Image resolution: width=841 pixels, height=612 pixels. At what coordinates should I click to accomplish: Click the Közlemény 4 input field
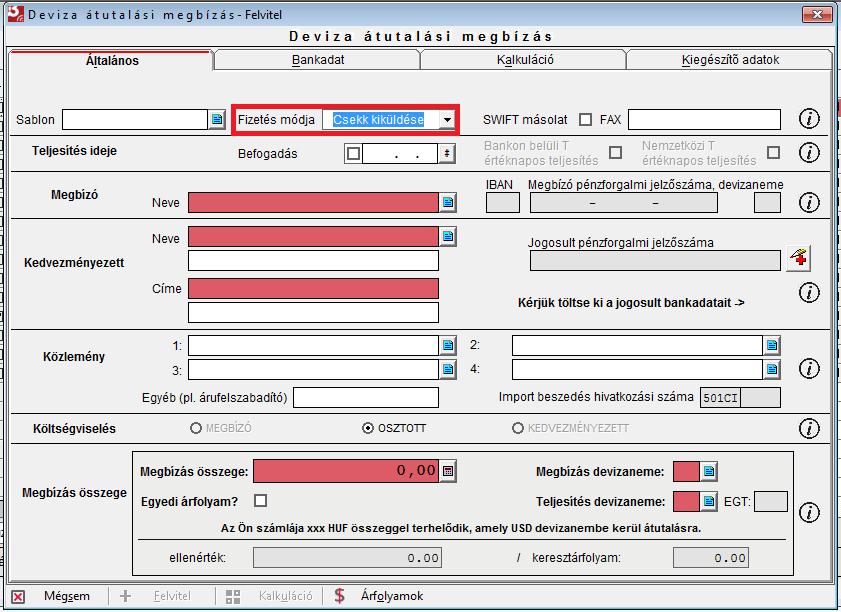point(638,369)
